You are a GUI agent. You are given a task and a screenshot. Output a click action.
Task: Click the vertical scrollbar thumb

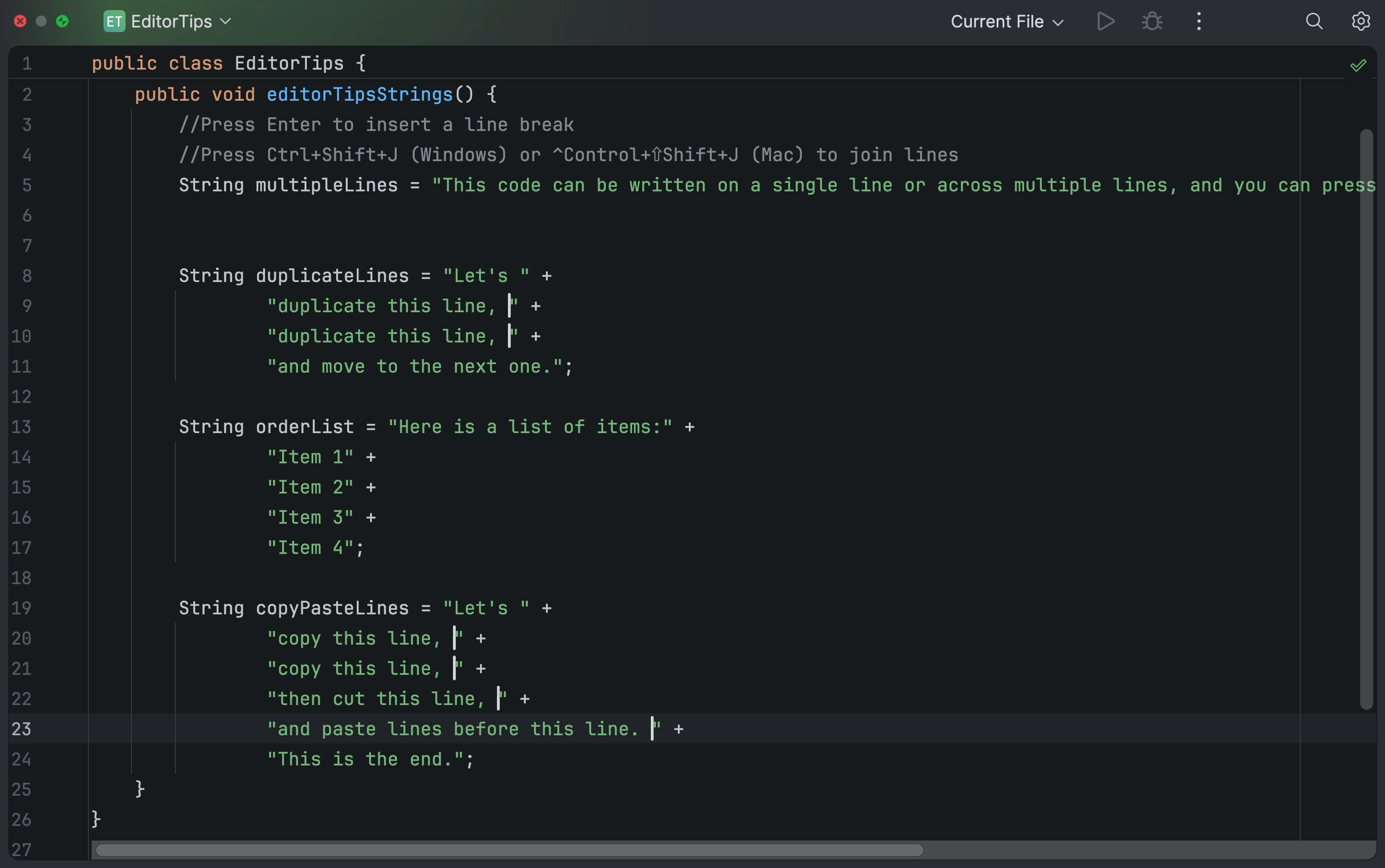pos(1366,419)
